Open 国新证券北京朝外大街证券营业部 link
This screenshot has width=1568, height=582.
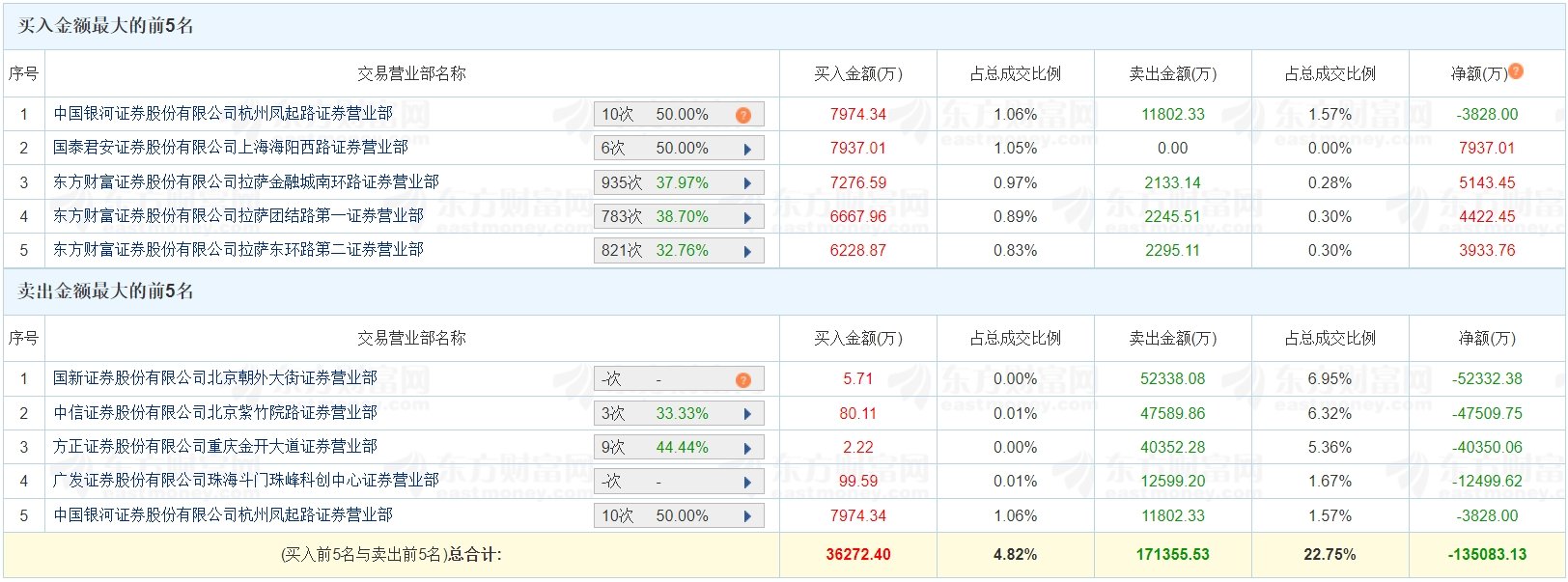click(215, 378)
